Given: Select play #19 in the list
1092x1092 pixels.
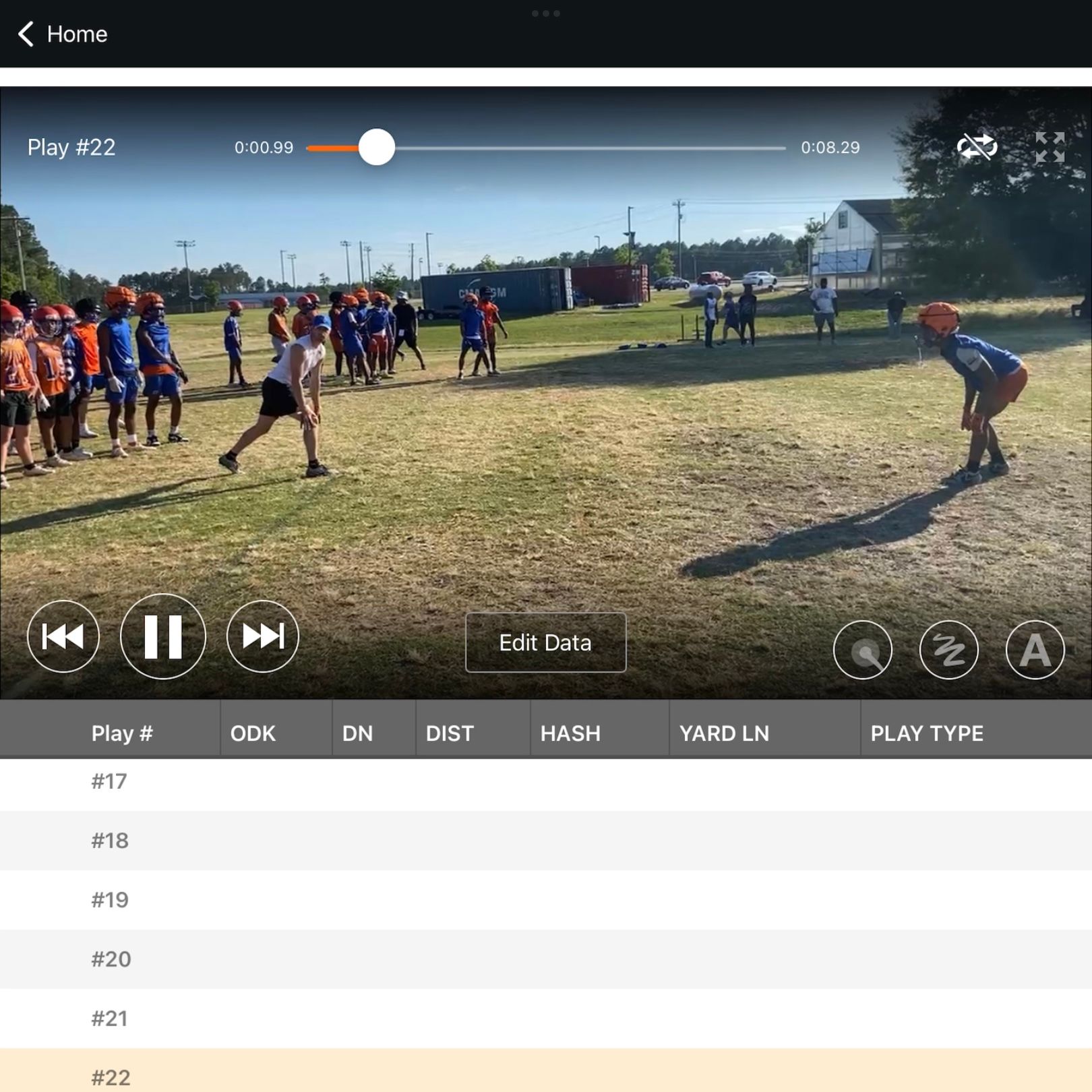Looking at the screenshot, I should pyautogui.click(x=546, y=900).
